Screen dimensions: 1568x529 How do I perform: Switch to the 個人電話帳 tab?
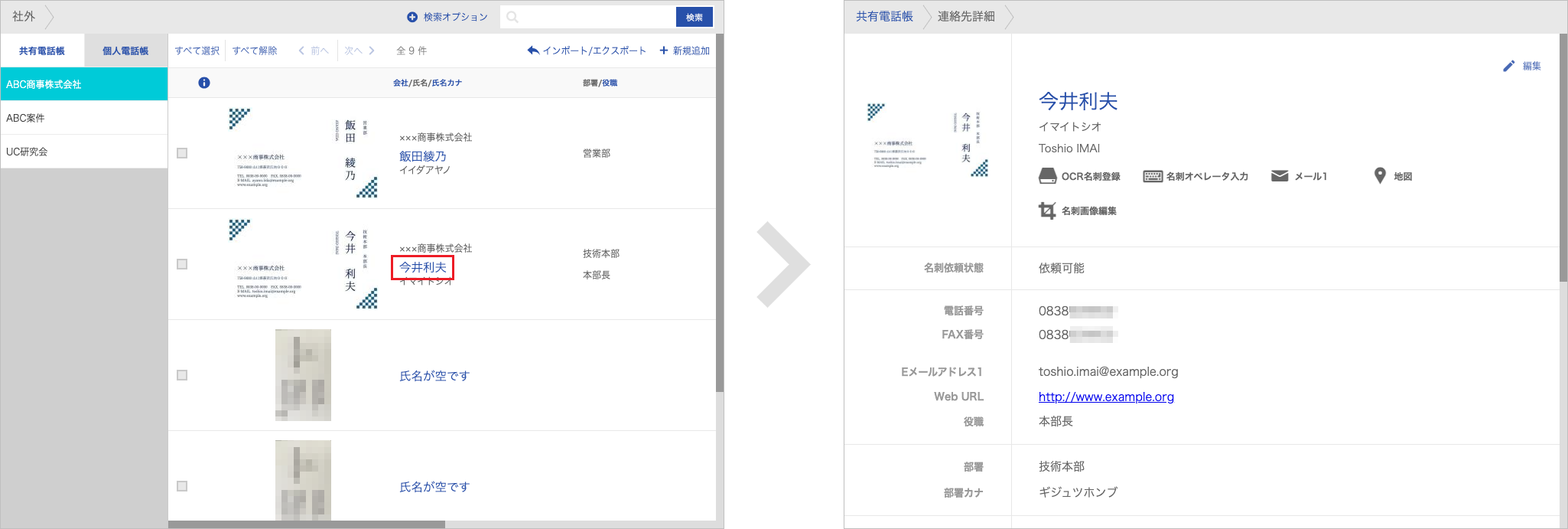(x=125, y=51)
